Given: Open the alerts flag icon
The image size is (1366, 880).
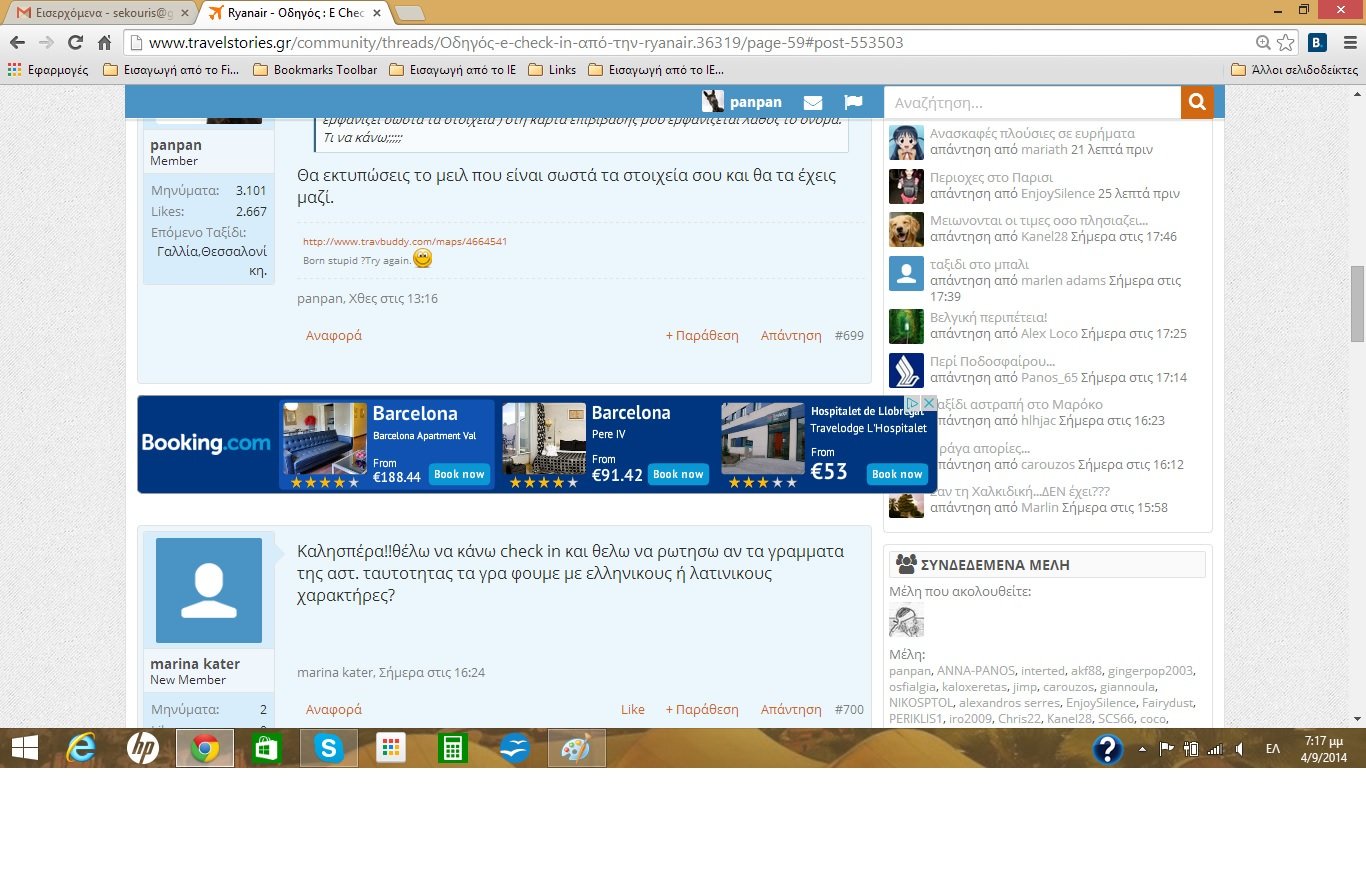Looking at the screenshot, I should pos(853,103).
